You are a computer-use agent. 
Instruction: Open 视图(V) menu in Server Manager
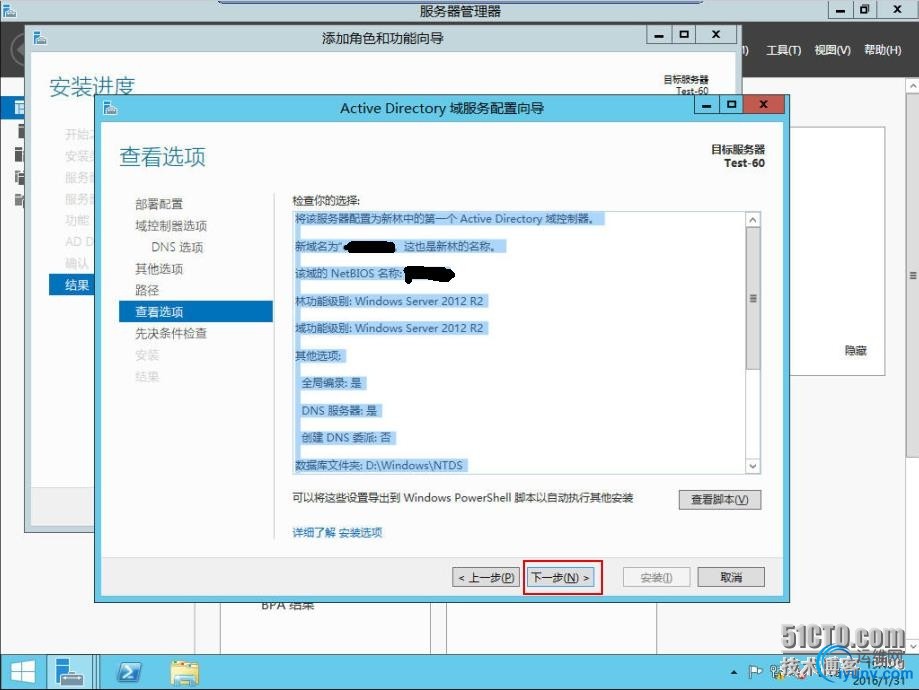[x=832, y=50]
